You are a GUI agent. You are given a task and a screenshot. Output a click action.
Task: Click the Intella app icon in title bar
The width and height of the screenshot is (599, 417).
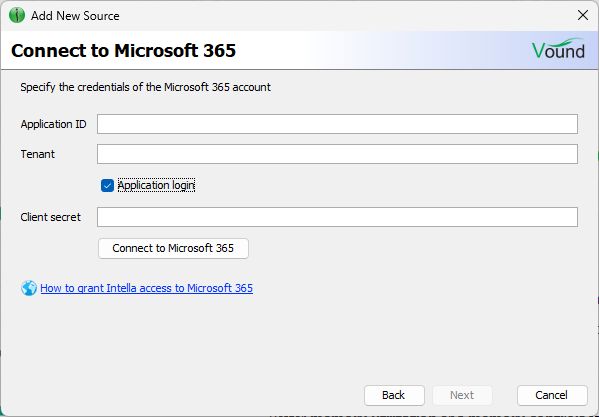[16, 16]
